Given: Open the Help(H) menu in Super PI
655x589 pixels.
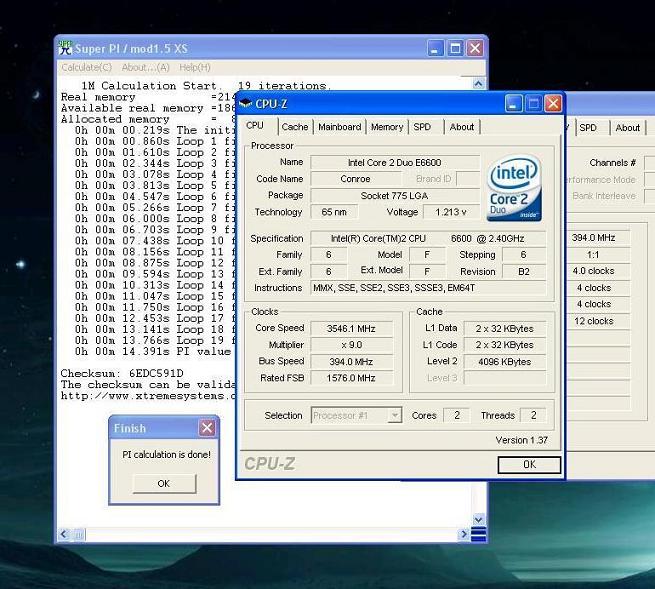Looking at the screenshot, I should point(195,67).
